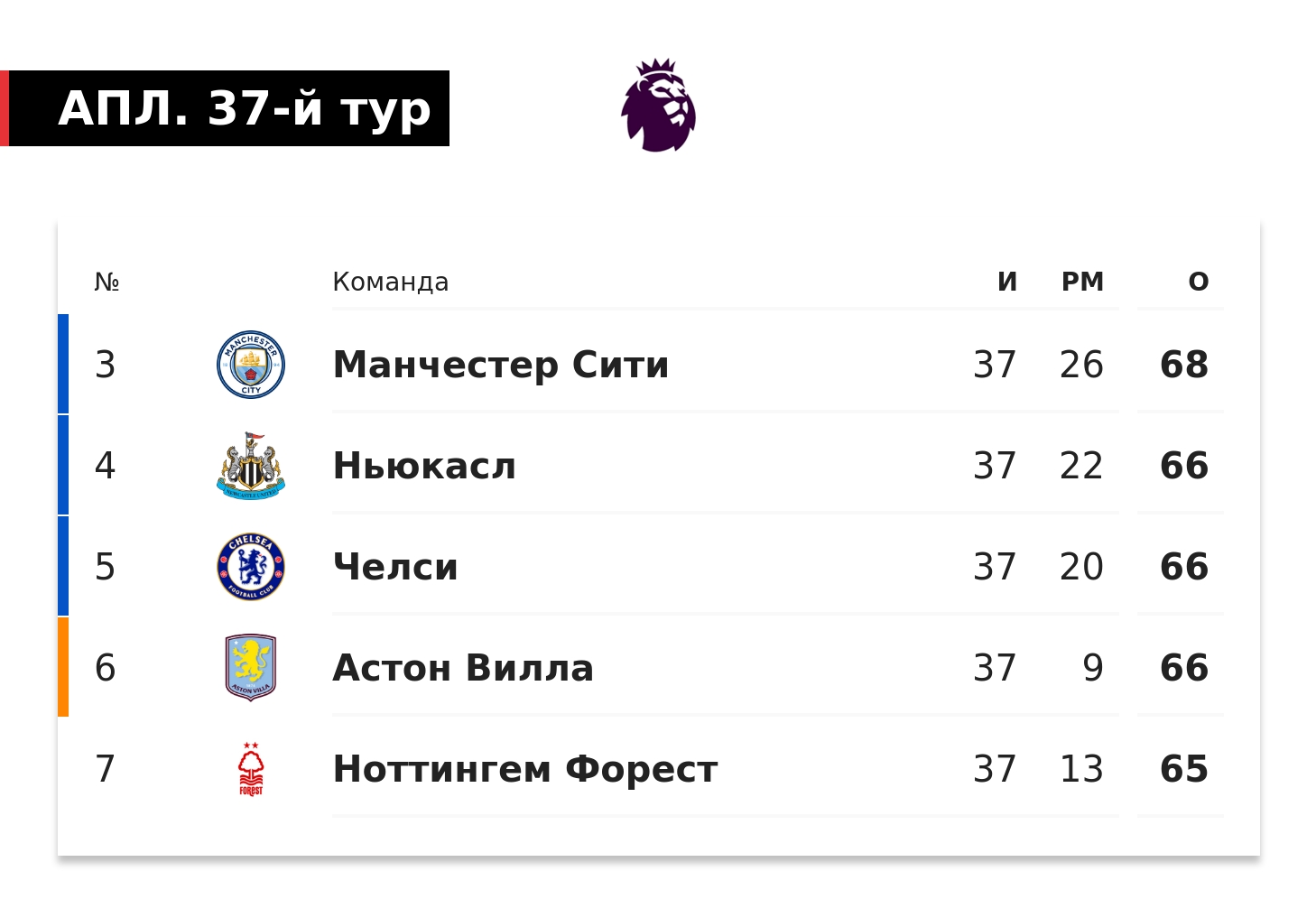Click the № position column header
This screenshot has height=899, width=1316.
[x=107, y=282]
